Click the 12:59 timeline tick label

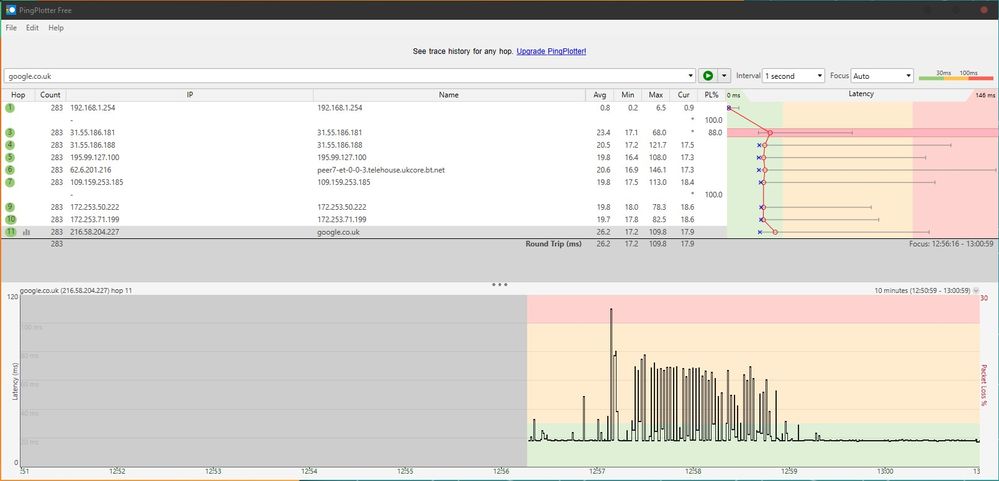tap(789, 472)
